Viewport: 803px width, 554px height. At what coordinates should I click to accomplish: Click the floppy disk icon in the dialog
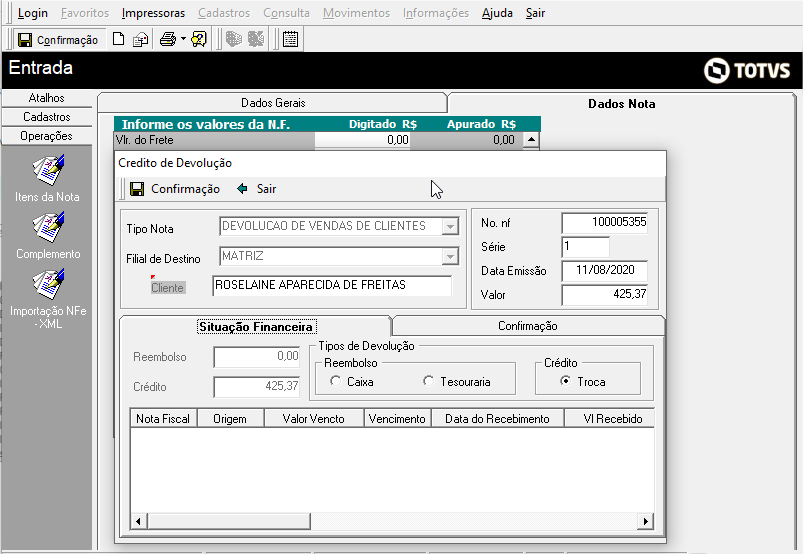pos(137,189)
